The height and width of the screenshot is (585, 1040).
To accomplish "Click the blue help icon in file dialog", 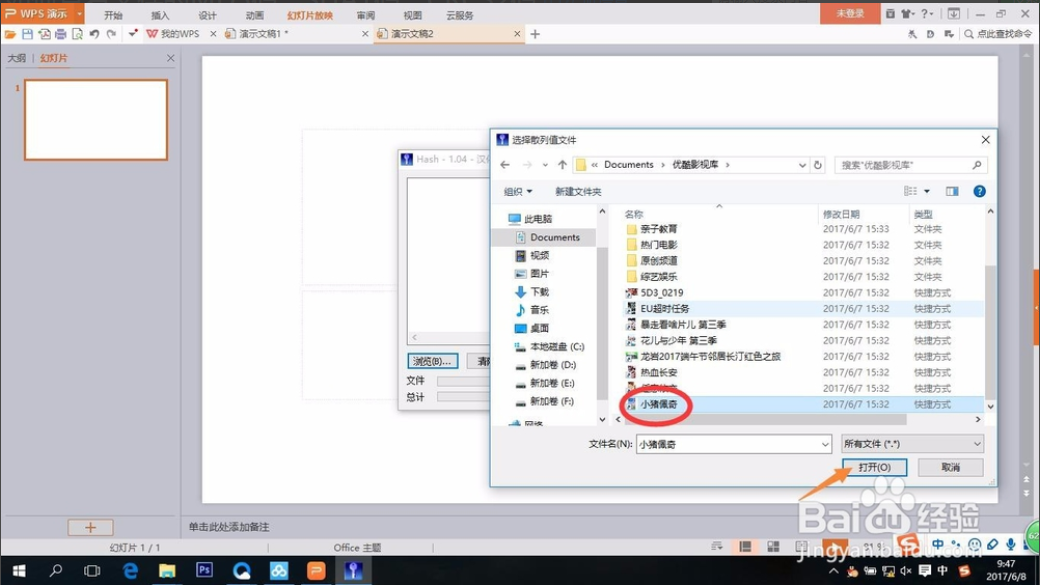I will tap(979, 191).
